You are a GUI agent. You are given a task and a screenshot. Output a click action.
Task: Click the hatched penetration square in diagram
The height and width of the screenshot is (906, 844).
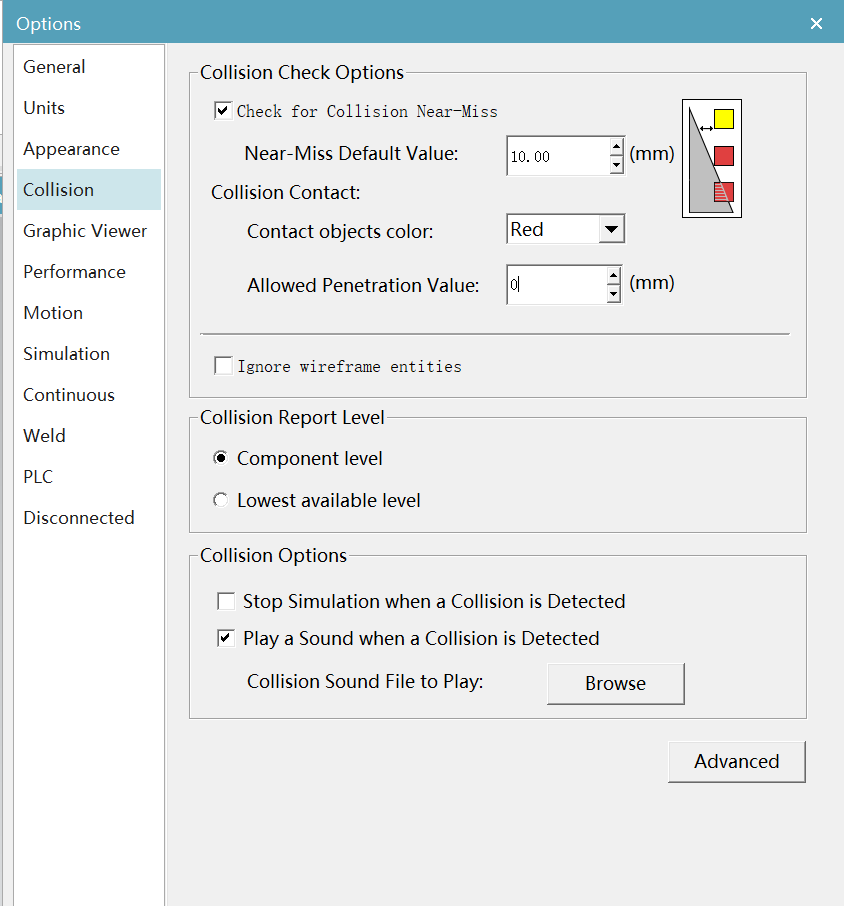click(724, 192)
